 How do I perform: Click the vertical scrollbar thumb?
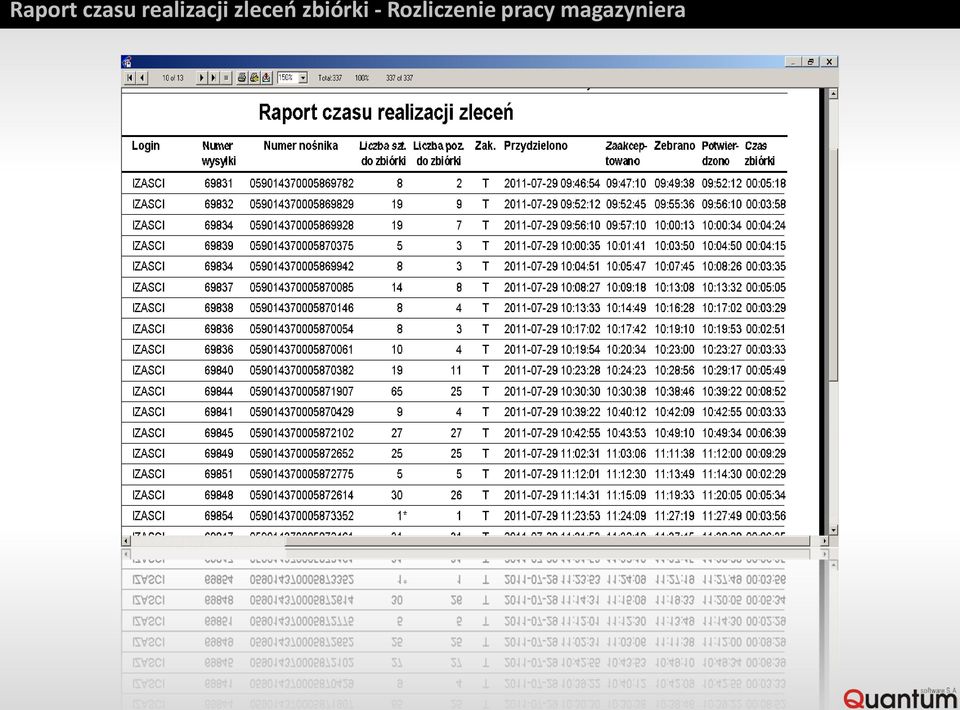click(x=833, y=264)
